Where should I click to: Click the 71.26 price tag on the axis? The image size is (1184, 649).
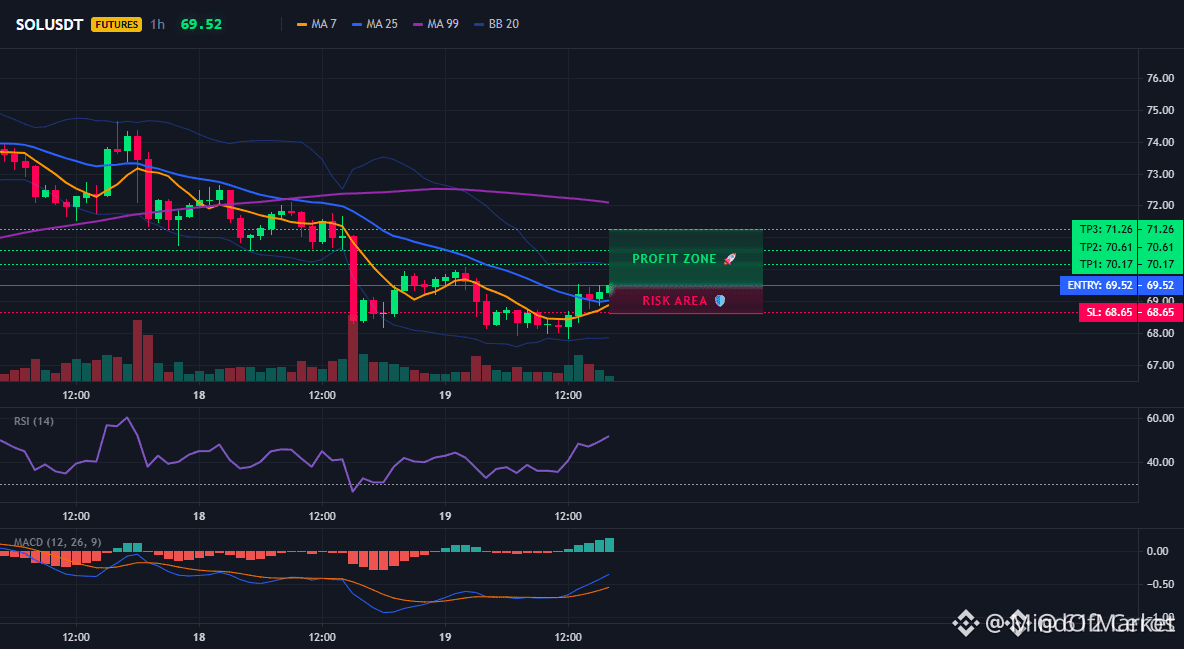(x=1161, y=229)
